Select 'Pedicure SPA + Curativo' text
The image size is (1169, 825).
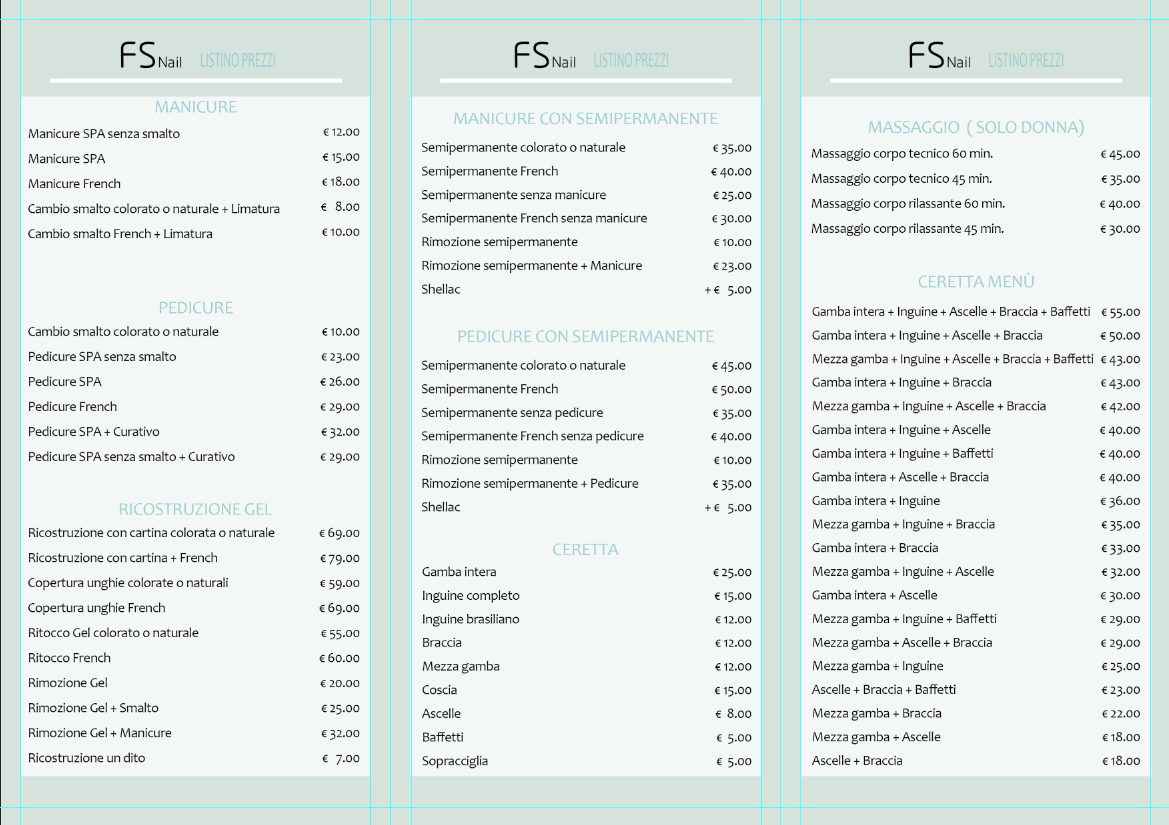(x=93, y=432)
